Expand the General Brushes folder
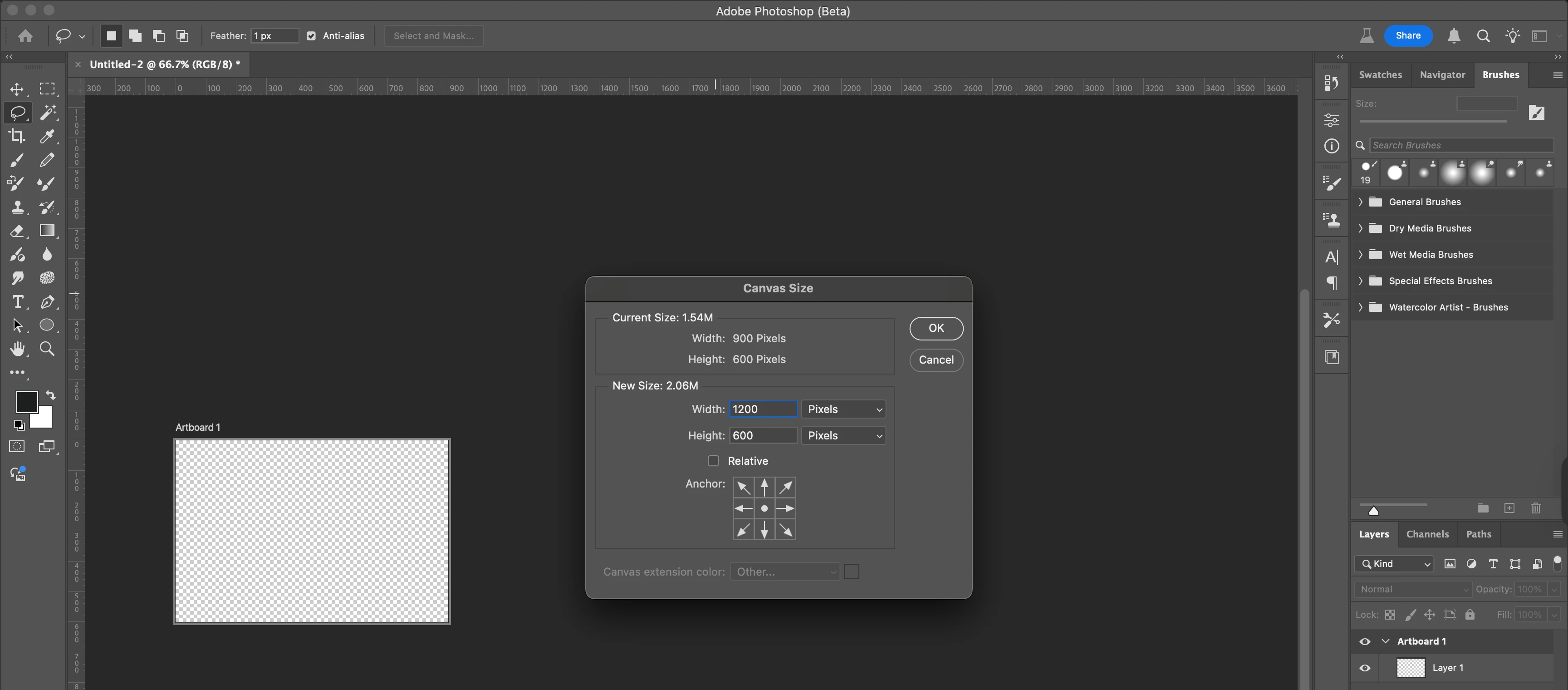The width and height of the screenshot is (1568, 690). (x=1361, y=202)
